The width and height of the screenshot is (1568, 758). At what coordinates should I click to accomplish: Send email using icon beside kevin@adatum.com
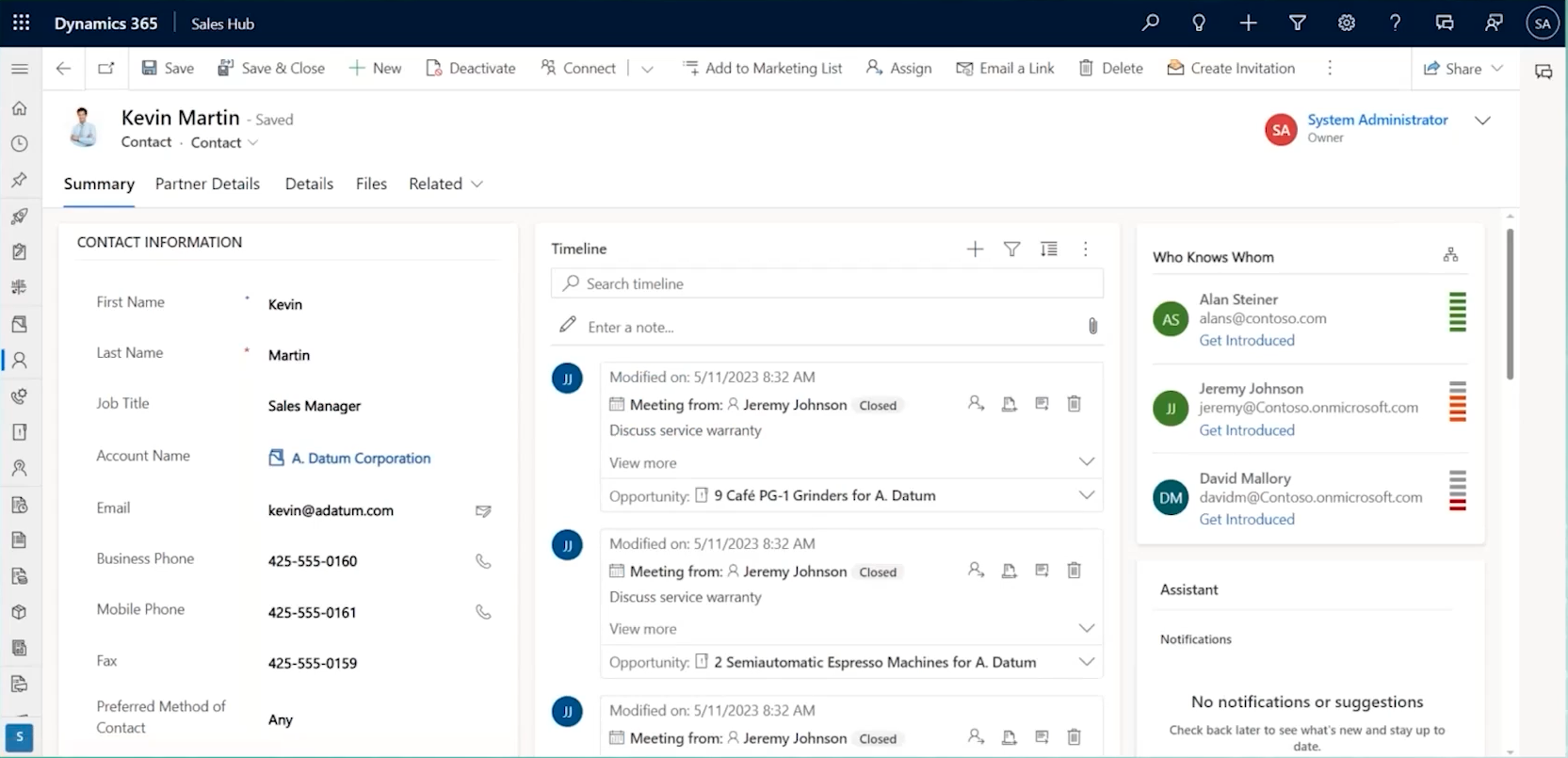[483, 511]
